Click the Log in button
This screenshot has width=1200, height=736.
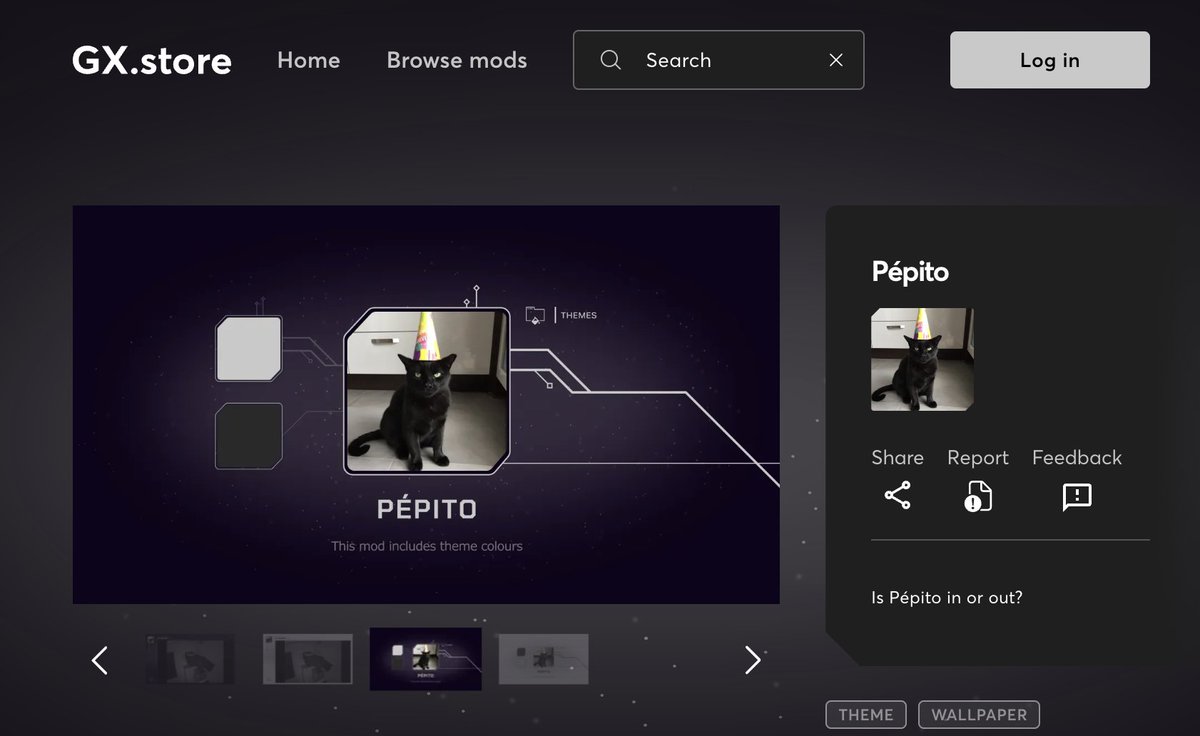tap(1050, 60)
